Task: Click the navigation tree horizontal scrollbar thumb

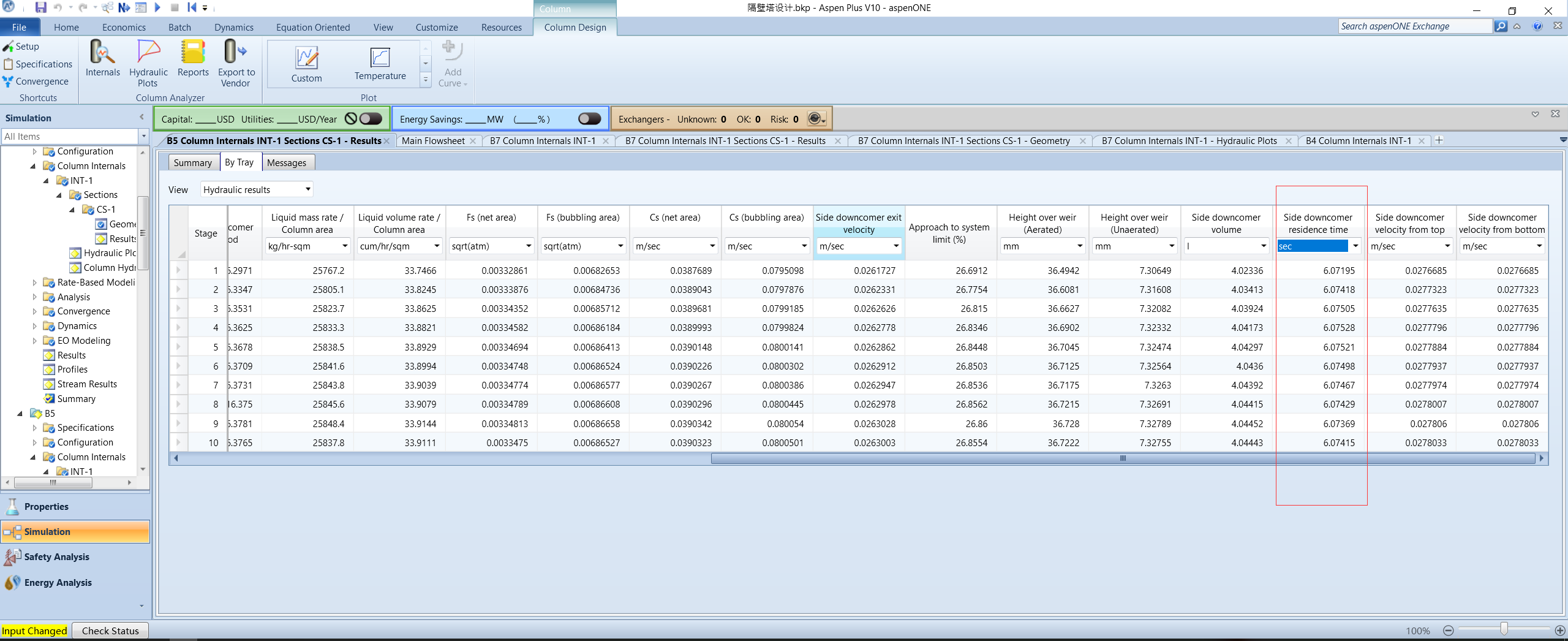Action: tap(53, 482)
